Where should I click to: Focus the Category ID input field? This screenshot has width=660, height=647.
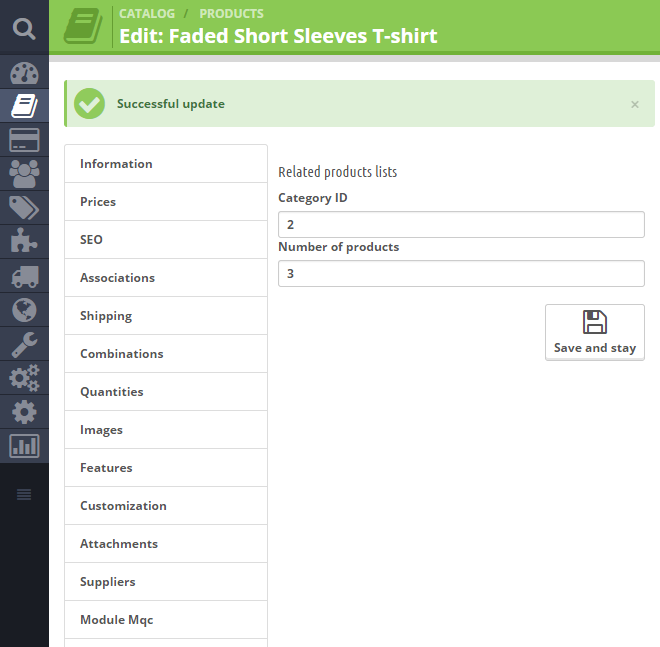pyautogui.click(x=461, y=225)
